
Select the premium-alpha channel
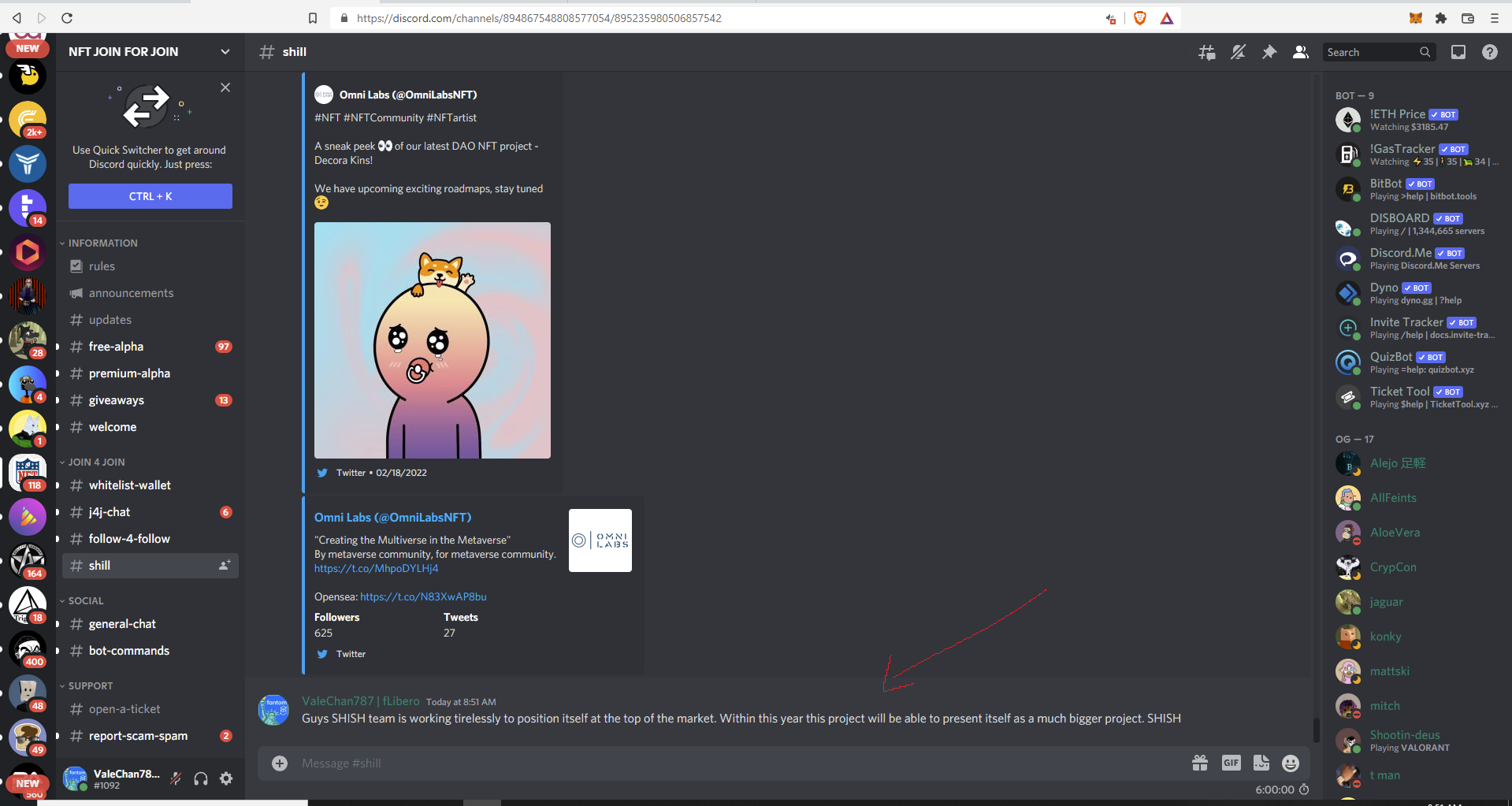point(150,373)
